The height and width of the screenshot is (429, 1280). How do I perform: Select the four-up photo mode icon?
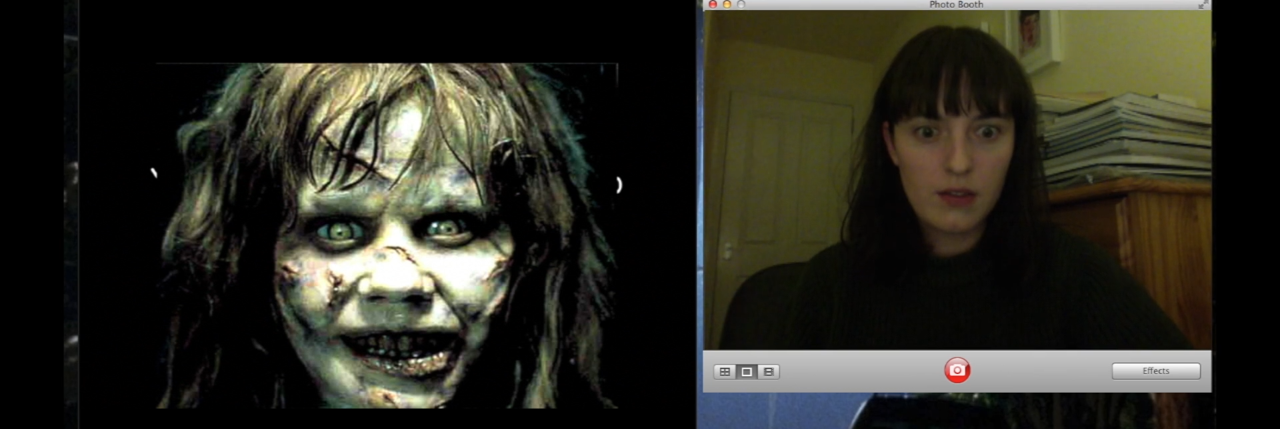coord(724,372)
